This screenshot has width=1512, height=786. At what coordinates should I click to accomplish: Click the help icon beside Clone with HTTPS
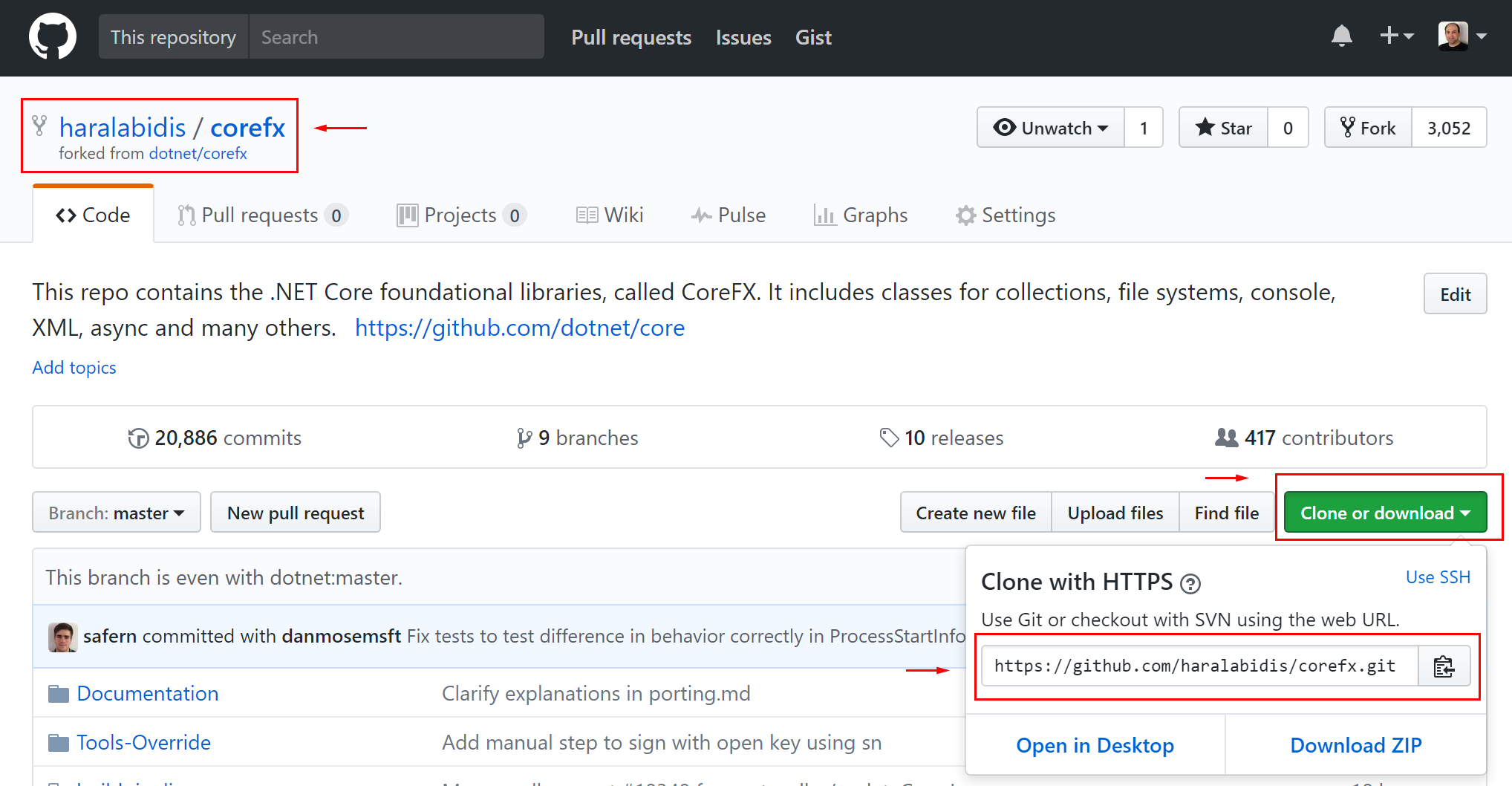pos(1190,584)
